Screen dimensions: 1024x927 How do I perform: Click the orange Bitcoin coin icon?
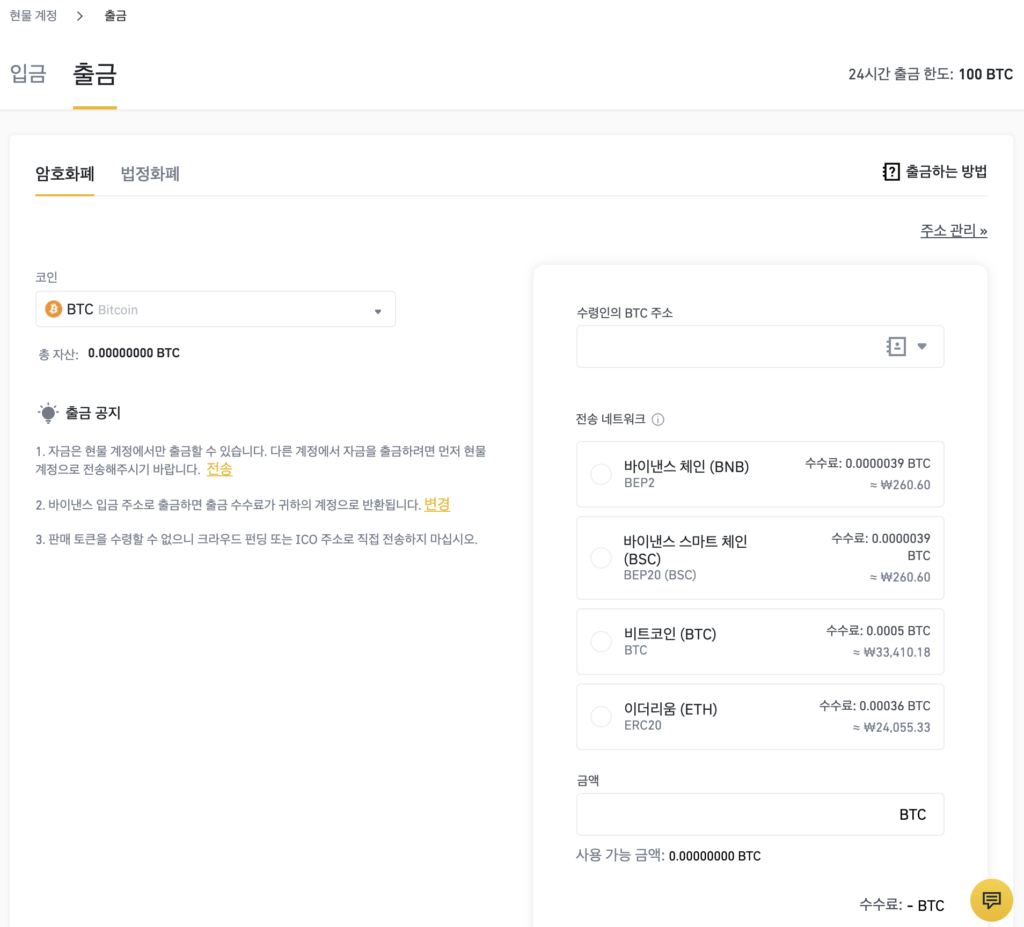[53, 310]
